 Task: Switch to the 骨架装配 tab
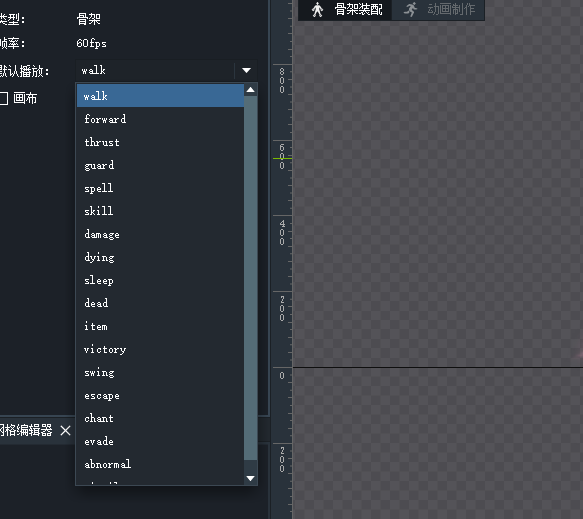coord(345,10)
